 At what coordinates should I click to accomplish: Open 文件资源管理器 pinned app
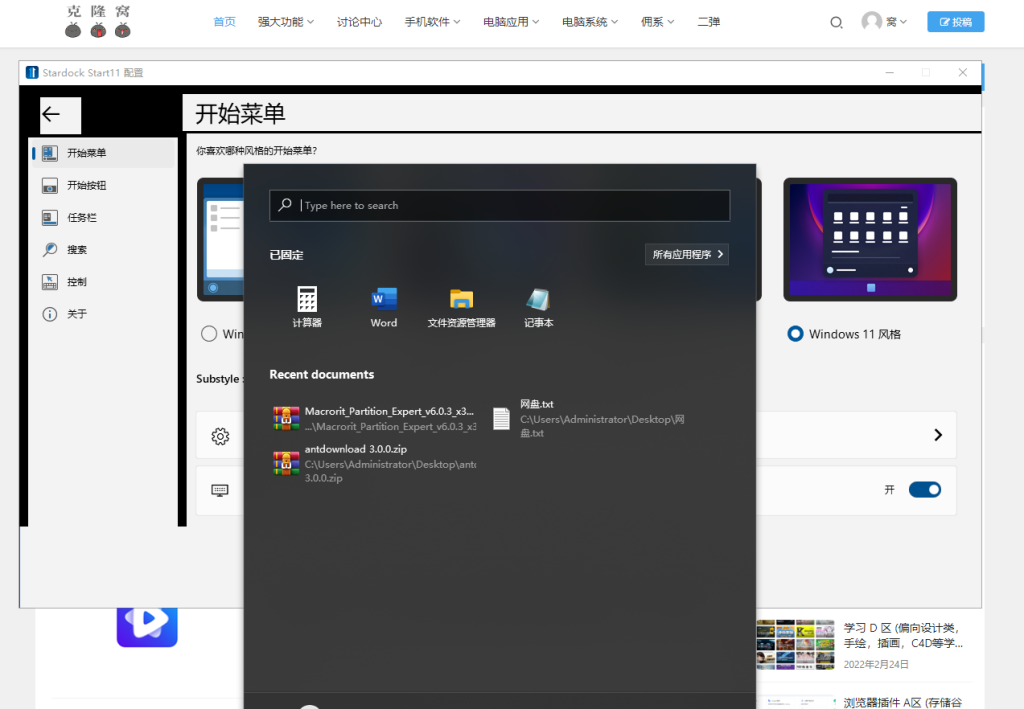[461, 307]
